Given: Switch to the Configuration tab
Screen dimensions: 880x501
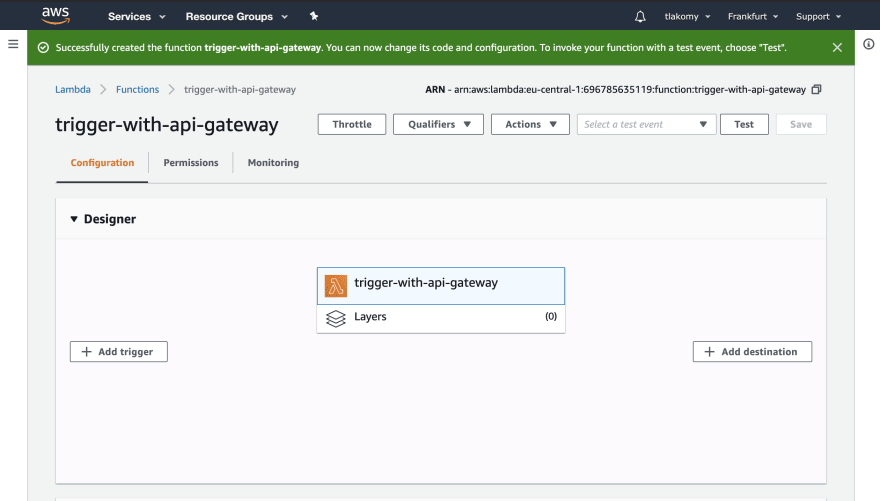Looking at the screenshot, I should (102, 163).
